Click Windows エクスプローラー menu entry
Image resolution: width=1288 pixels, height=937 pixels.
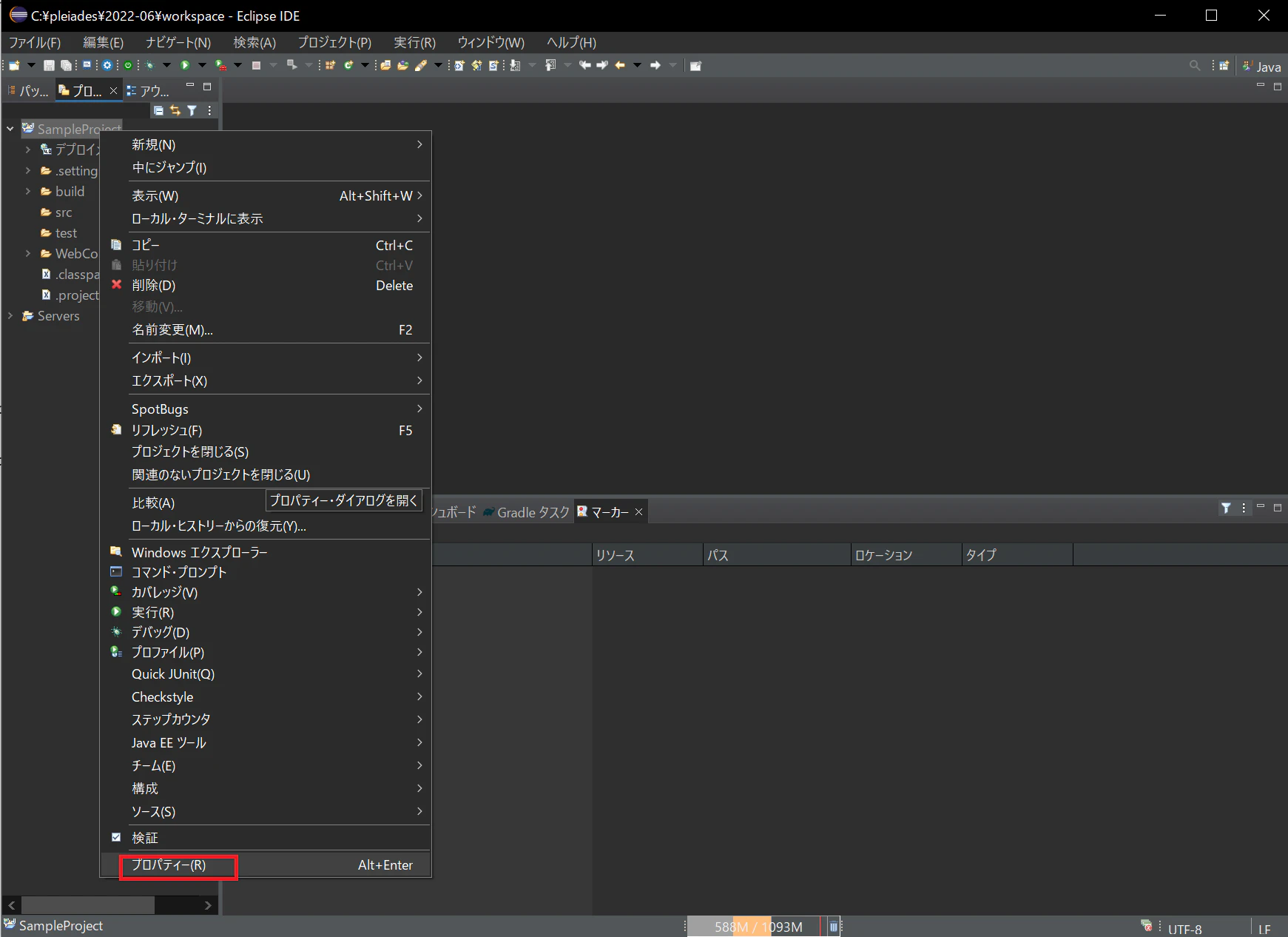tap(265, 552)
